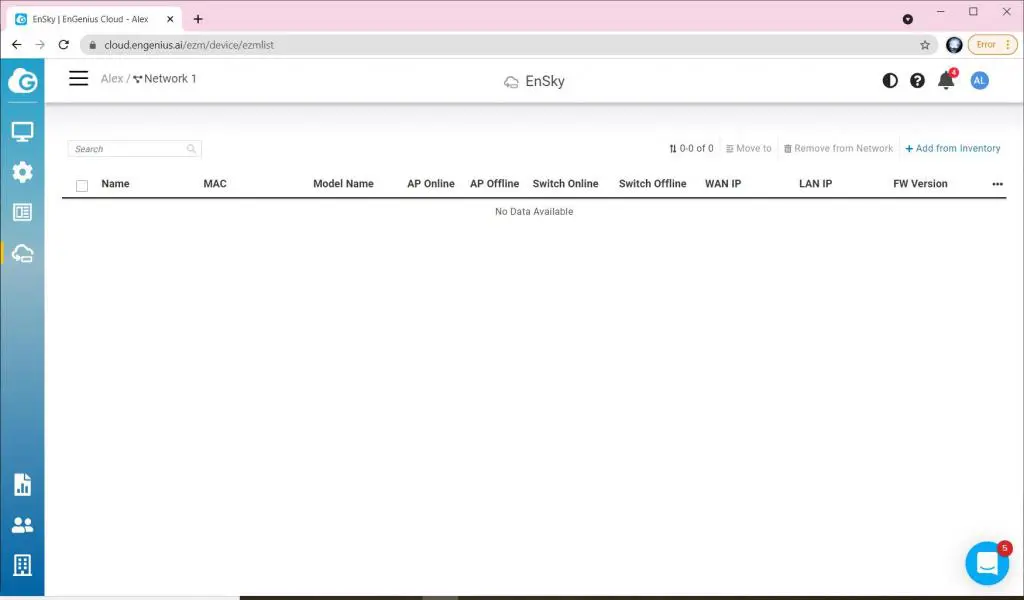Open the 0-0 of 0 sort pagination control
The height and width of the screenshot is (600, 1024).
tap(691, 149)
